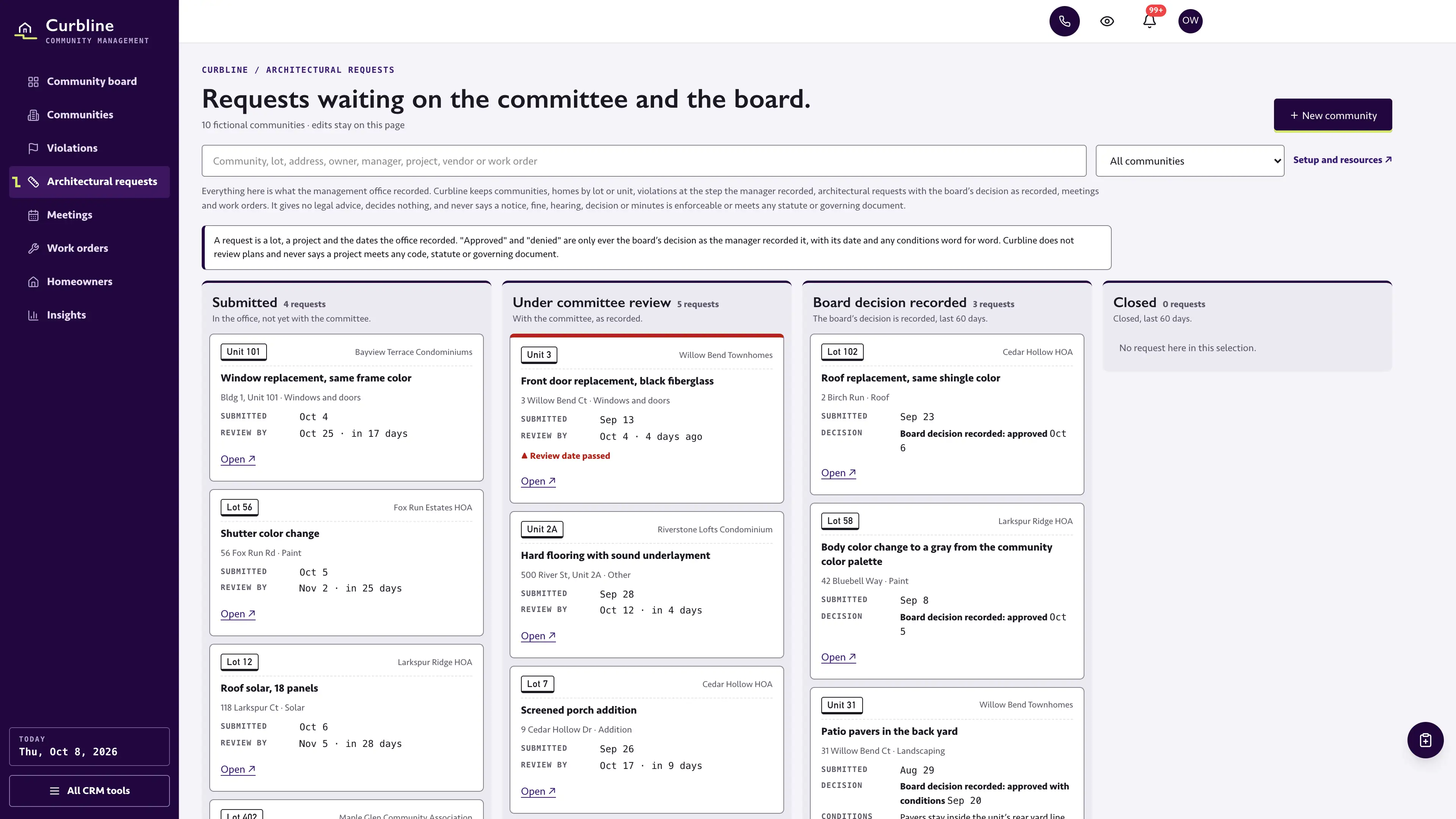The height and width of the screenshot is (819, 1456).
Task: Open notifications bell with 99+ badge
Action: (x=1150, y=21)
